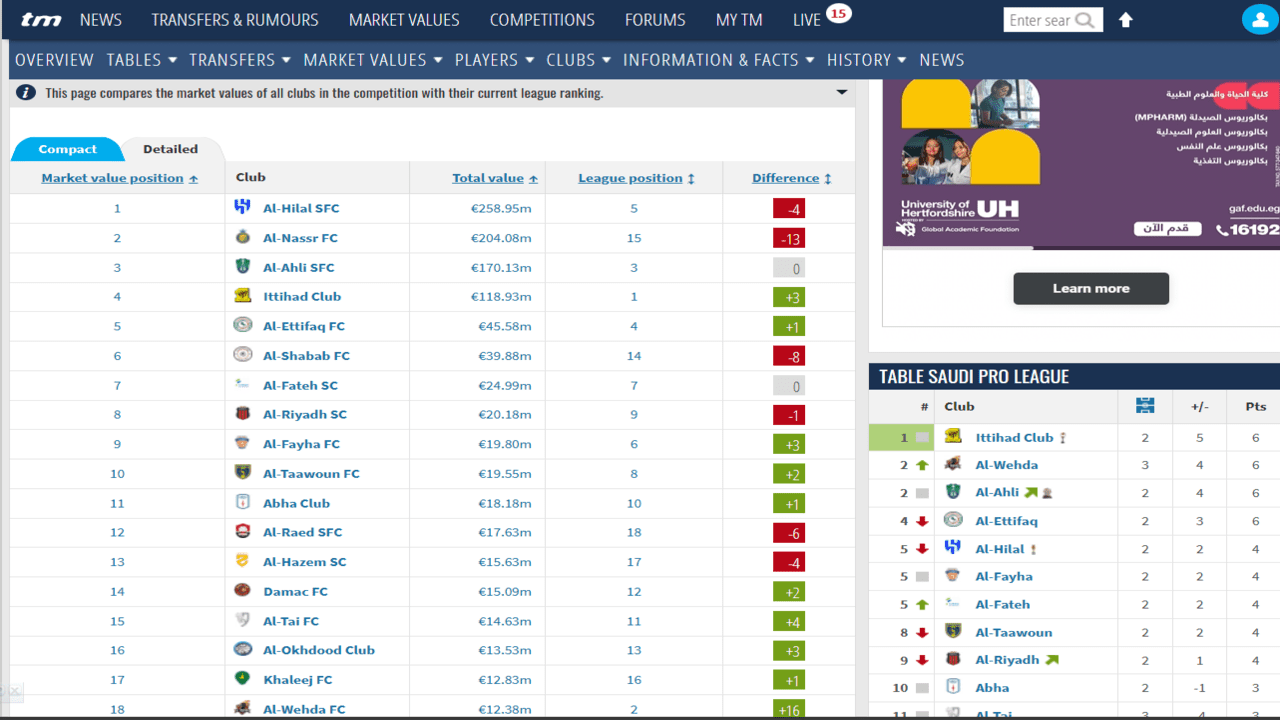Click the Al-Ahli SFC crest icon
1280x720 pixels.
coord(242,266)
